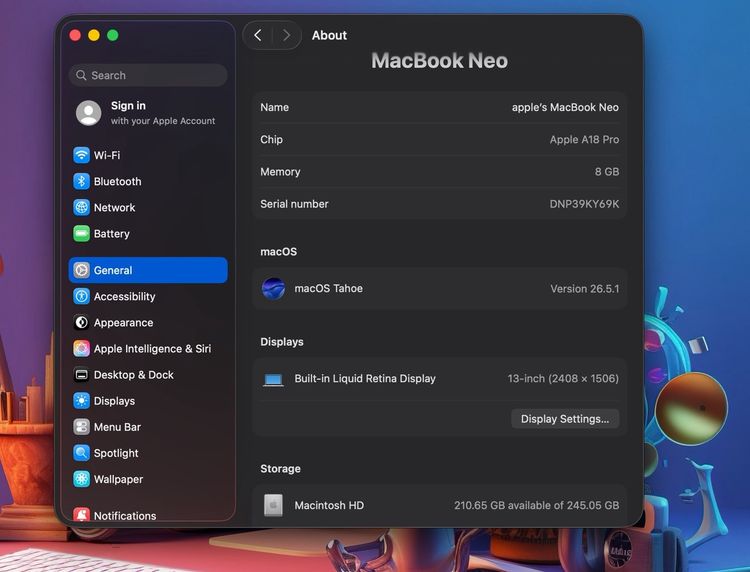750x572 pixels.
Task: Go forward with the right chevron
Action: point(287,35)
